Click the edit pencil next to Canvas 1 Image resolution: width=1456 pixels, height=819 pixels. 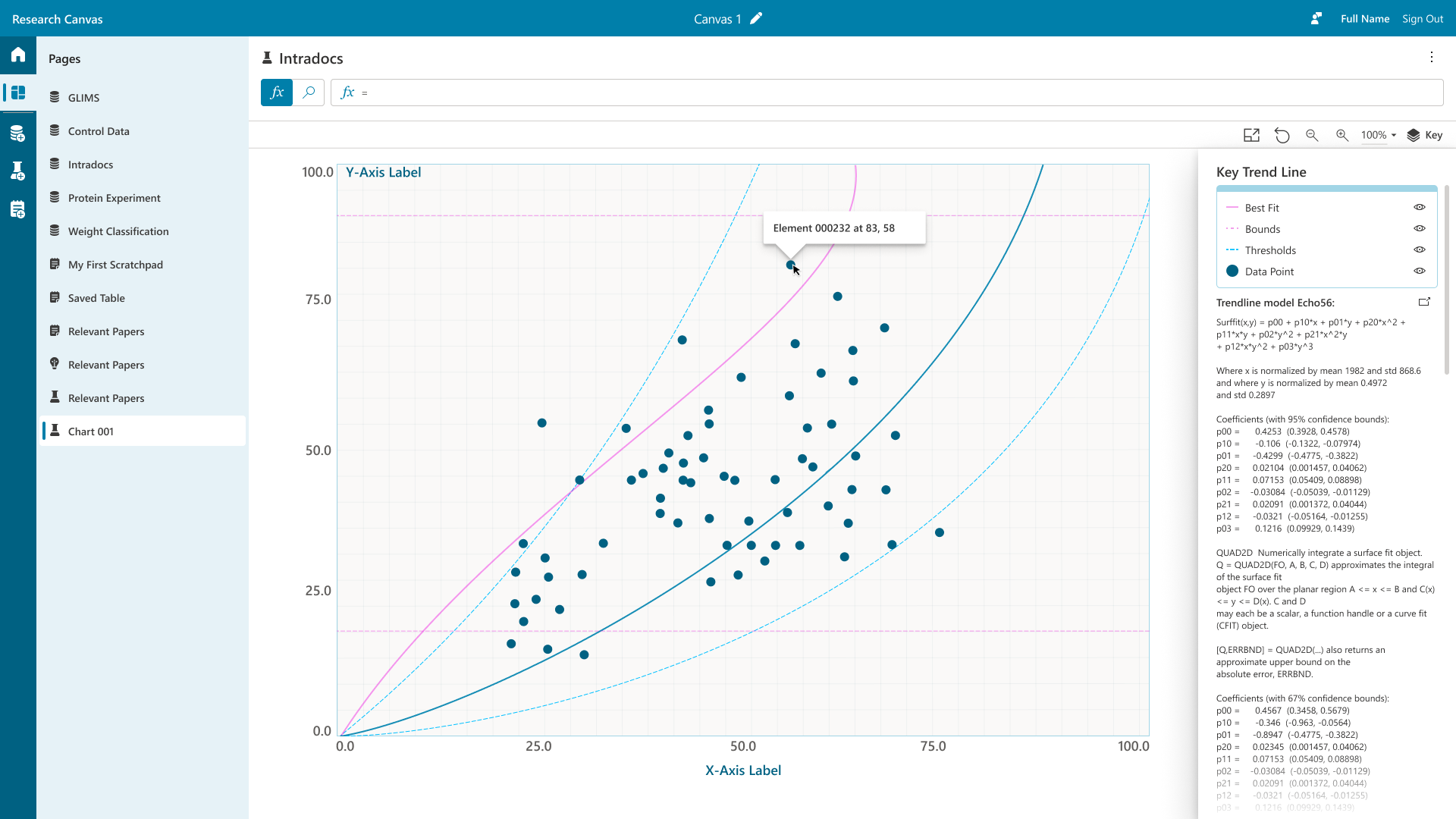click(x=756, y=19)
